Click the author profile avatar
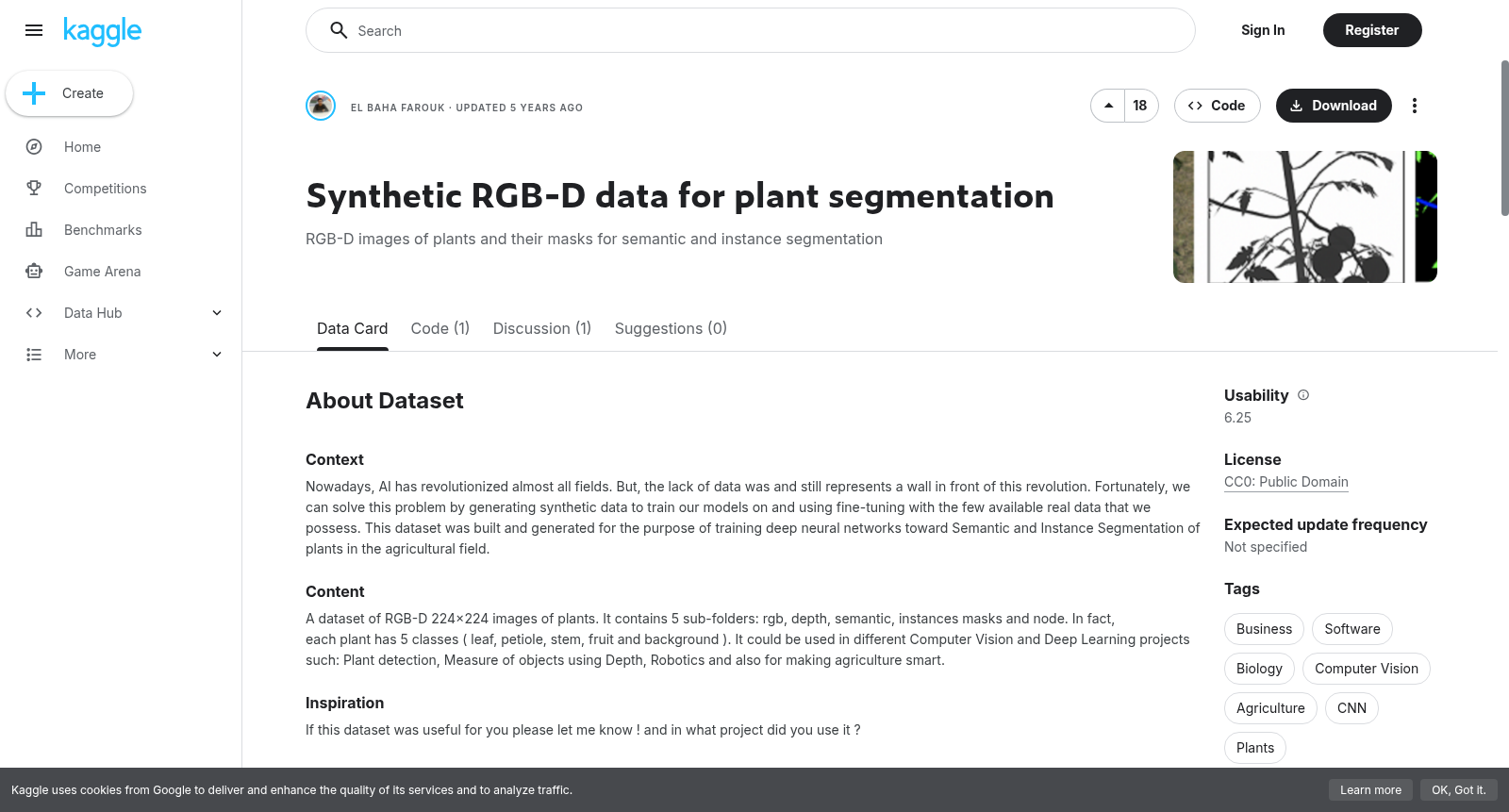The image size is (1509, 812). point(321,106)
